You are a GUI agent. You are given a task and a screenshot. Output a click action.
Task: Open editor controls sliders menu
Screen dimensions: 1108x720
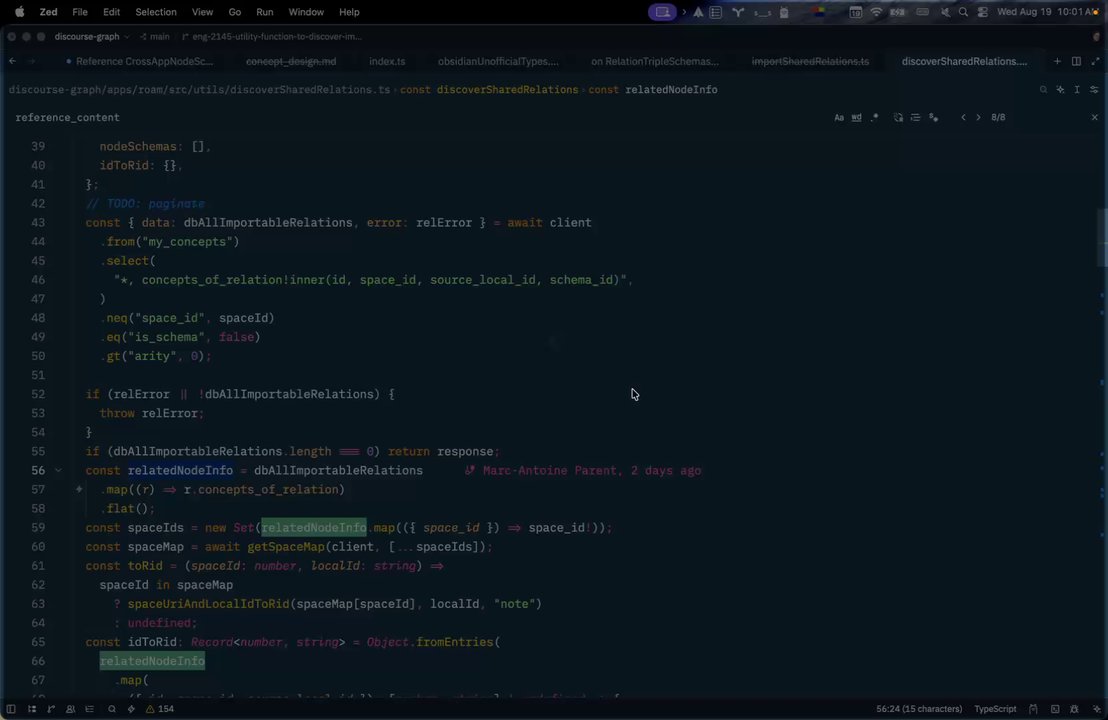1095,90
